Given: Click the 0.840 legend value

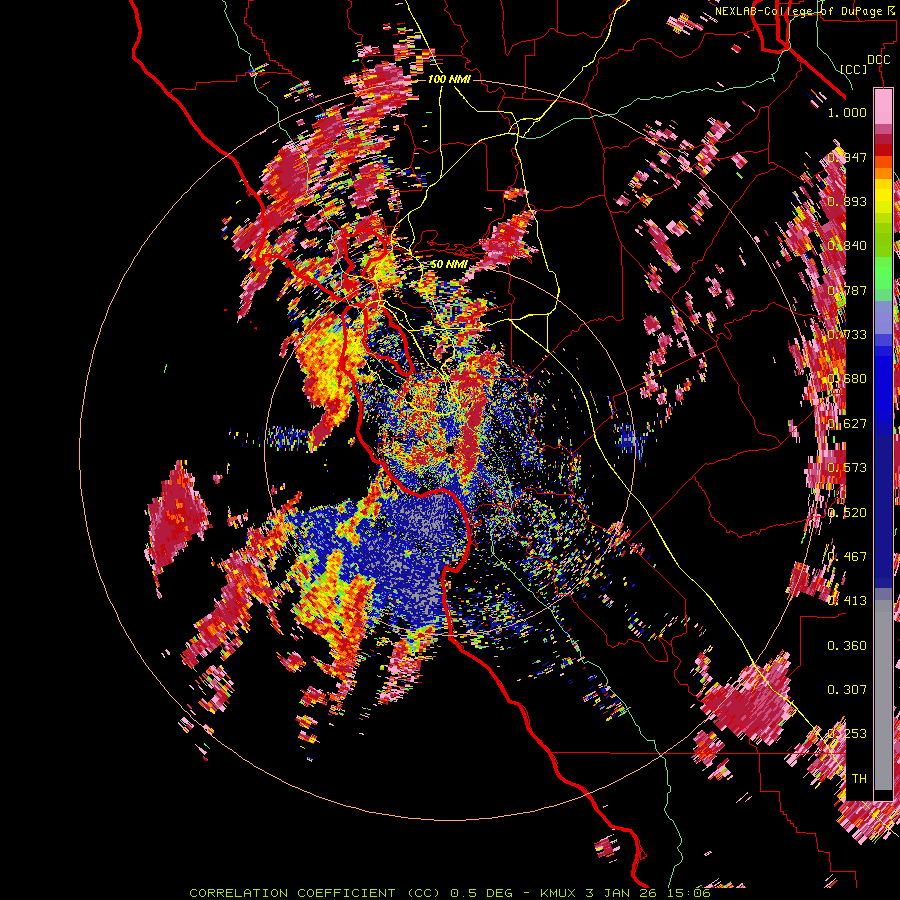Looking at the screenshot, I should pyautogui.click(x=847, y=246).
